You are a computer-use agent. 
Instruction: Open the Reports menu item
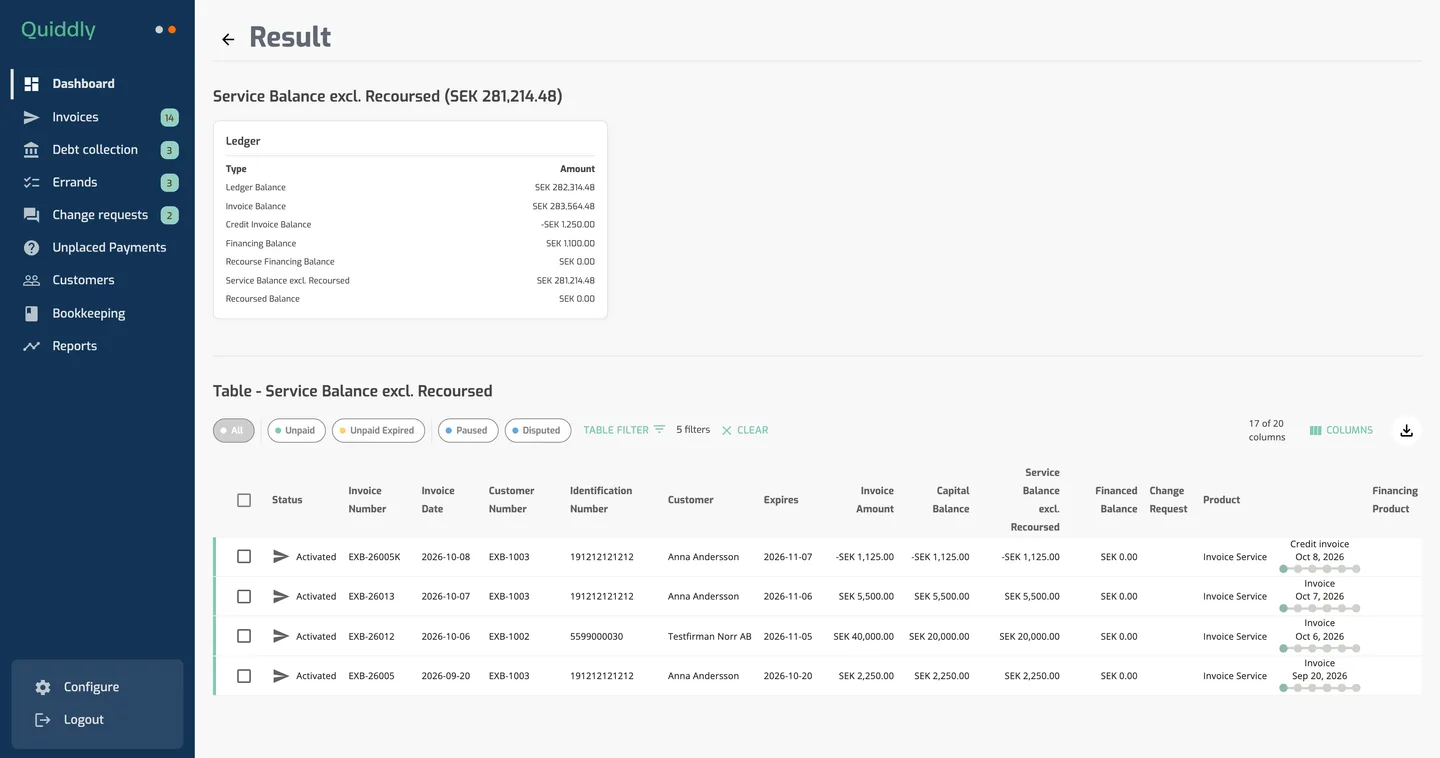pos(75,346)
